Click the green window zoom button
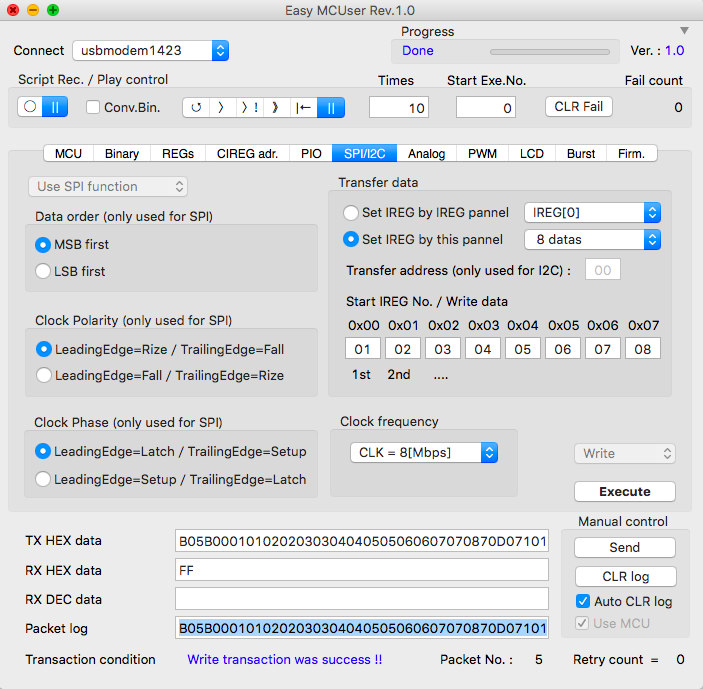 [x=53, y=10]
